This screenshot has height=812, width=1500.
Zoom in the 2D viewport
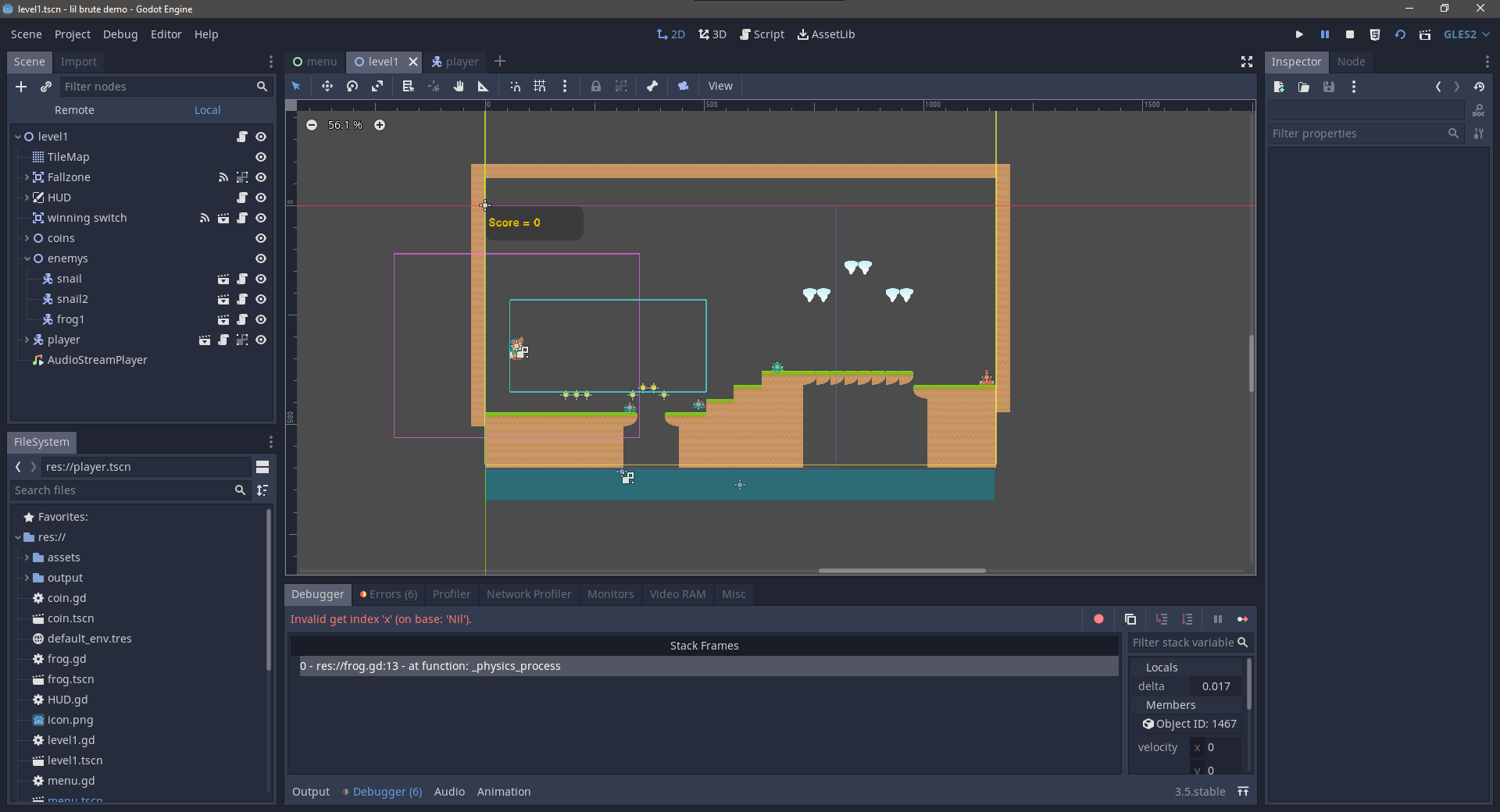pyautogui.click(x=380, y=125)
